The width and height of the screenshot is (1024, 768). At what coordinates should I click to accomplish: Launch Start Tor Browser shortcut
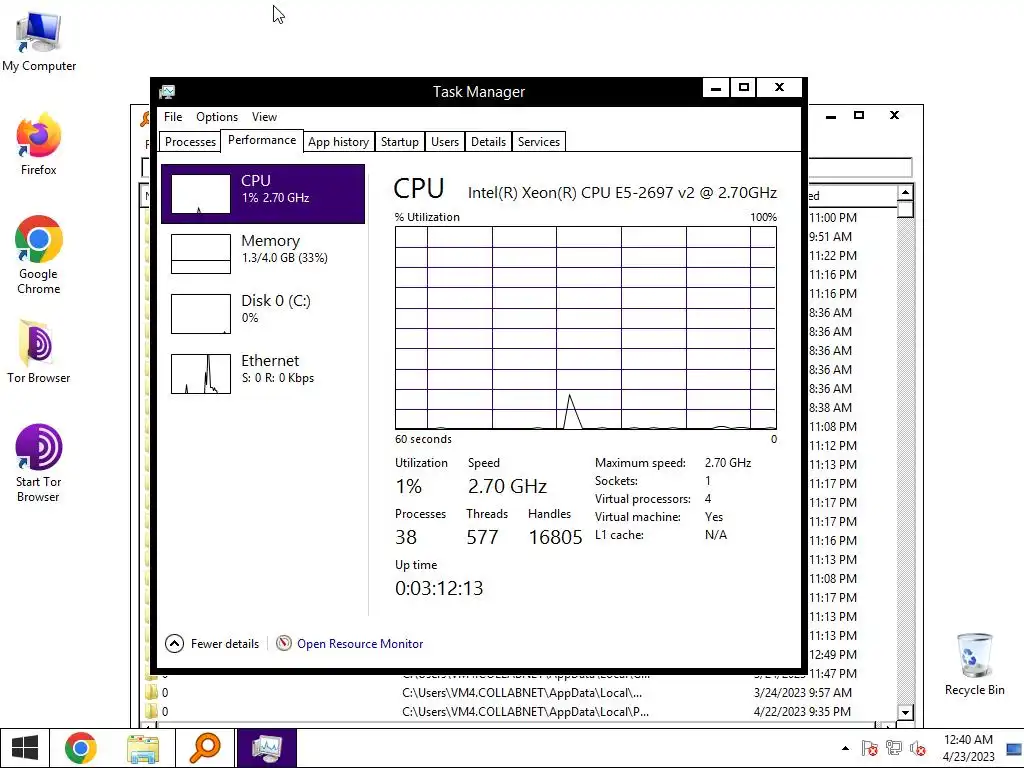point(39,463)
